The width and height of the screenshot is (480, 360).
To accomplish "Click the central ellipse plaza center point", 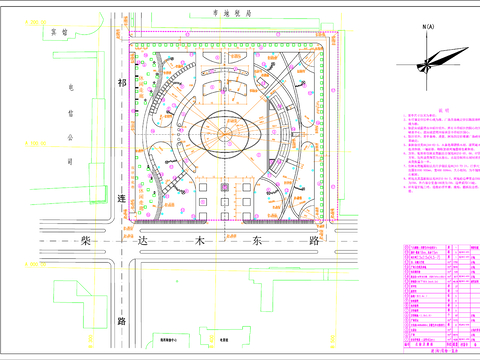I will pyautogui.click(x=224, y=134).
